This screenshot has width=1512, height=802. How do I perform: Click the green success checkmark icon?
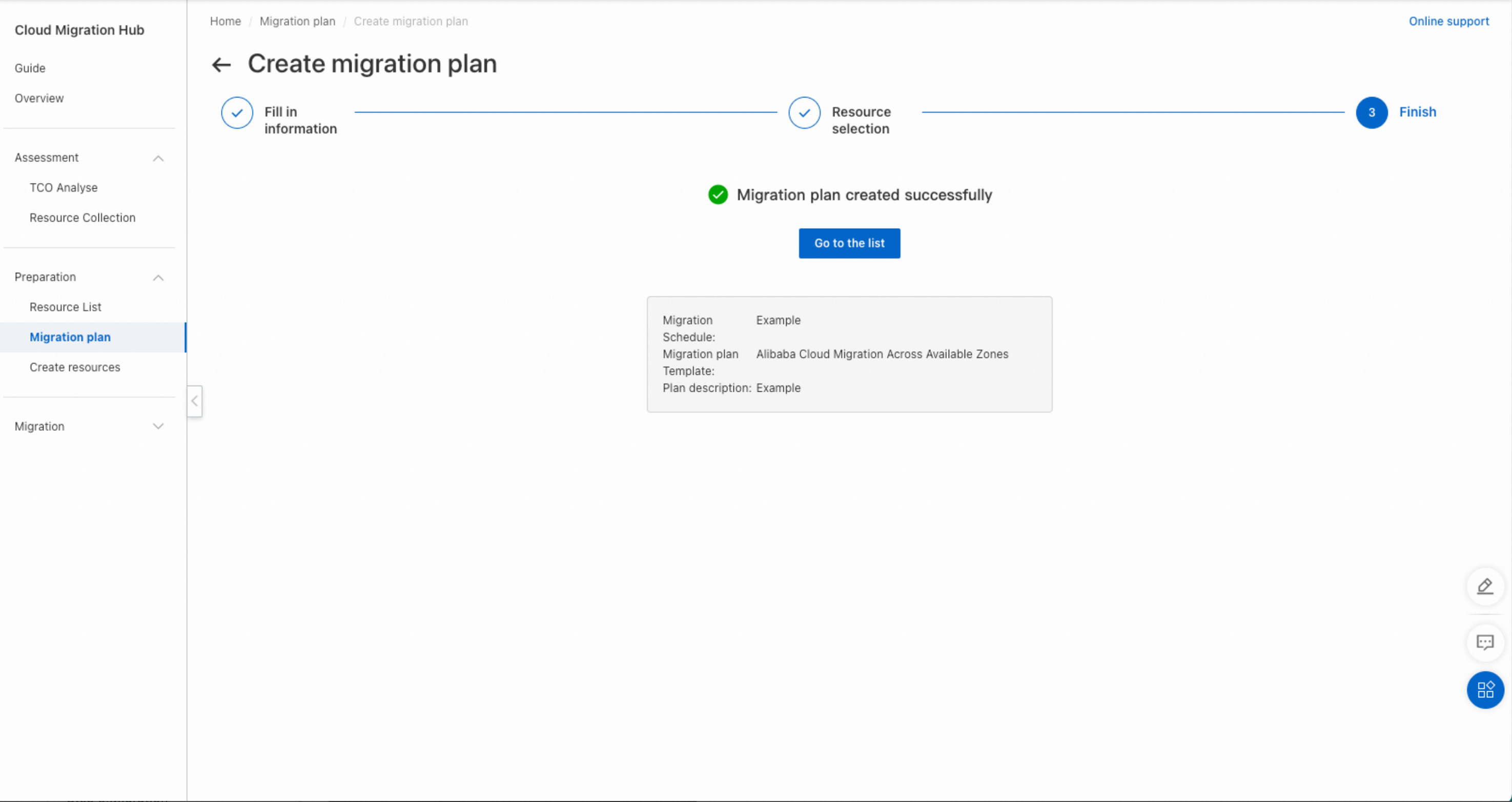tap(718, 195)
